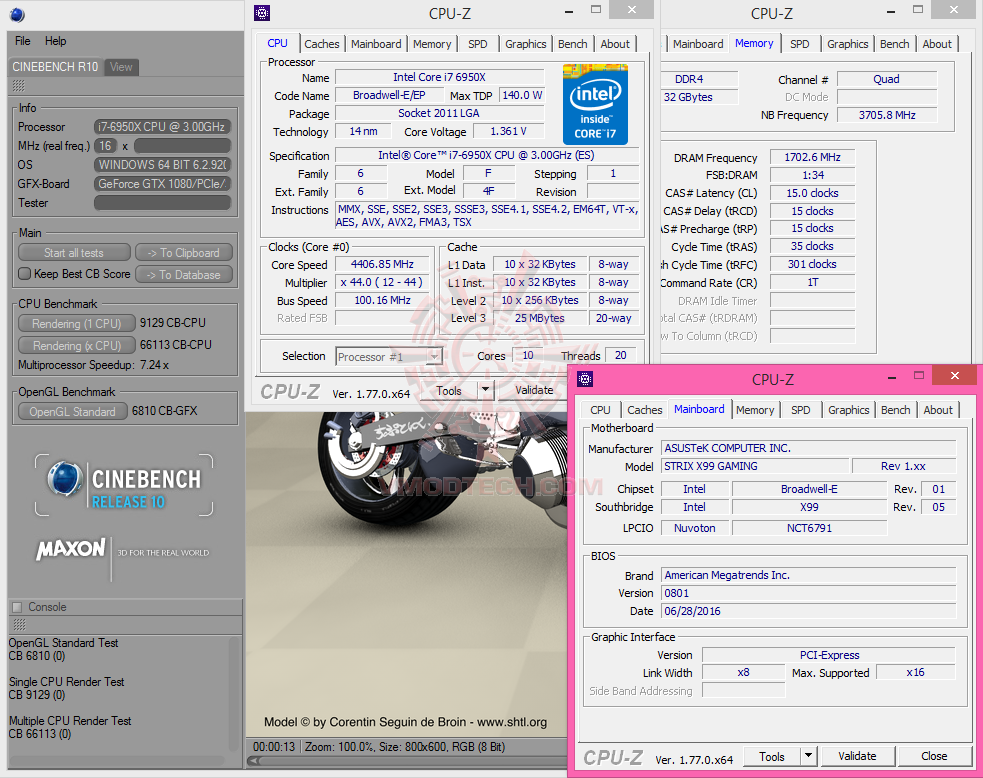This screenshot has height=778, width=983.
Task: Click the CPU-Z icon of the pink Mainboard window
Action: click(x=585, y=379)
